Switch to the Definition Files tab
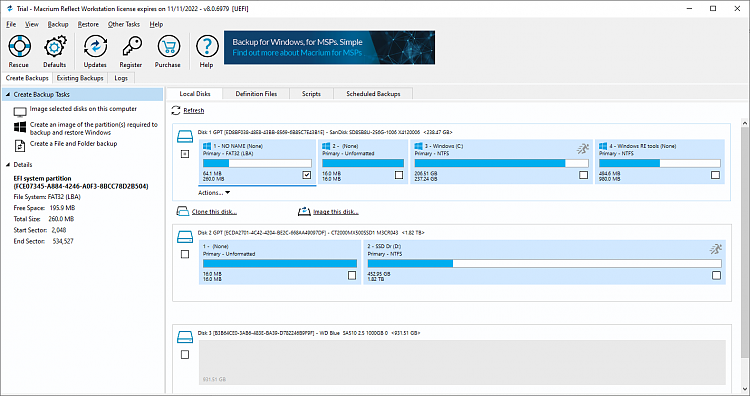Screen dimensions: 750x396 click(x=256, y=94)
